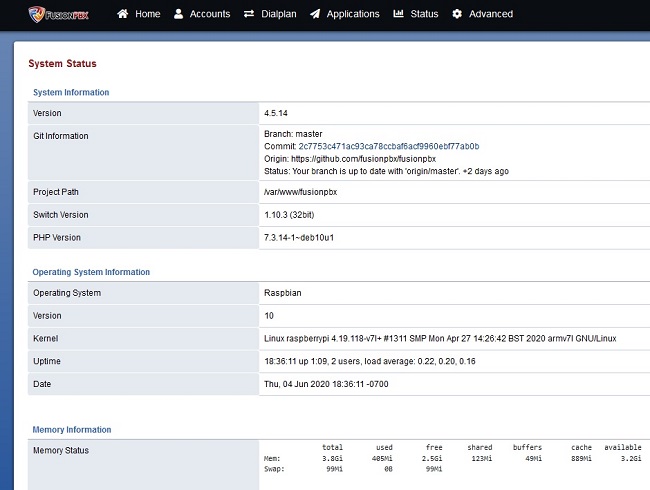Screen dimensions: 650x490
Task: Select the branch up to date status line
Action: click(386, 171)
